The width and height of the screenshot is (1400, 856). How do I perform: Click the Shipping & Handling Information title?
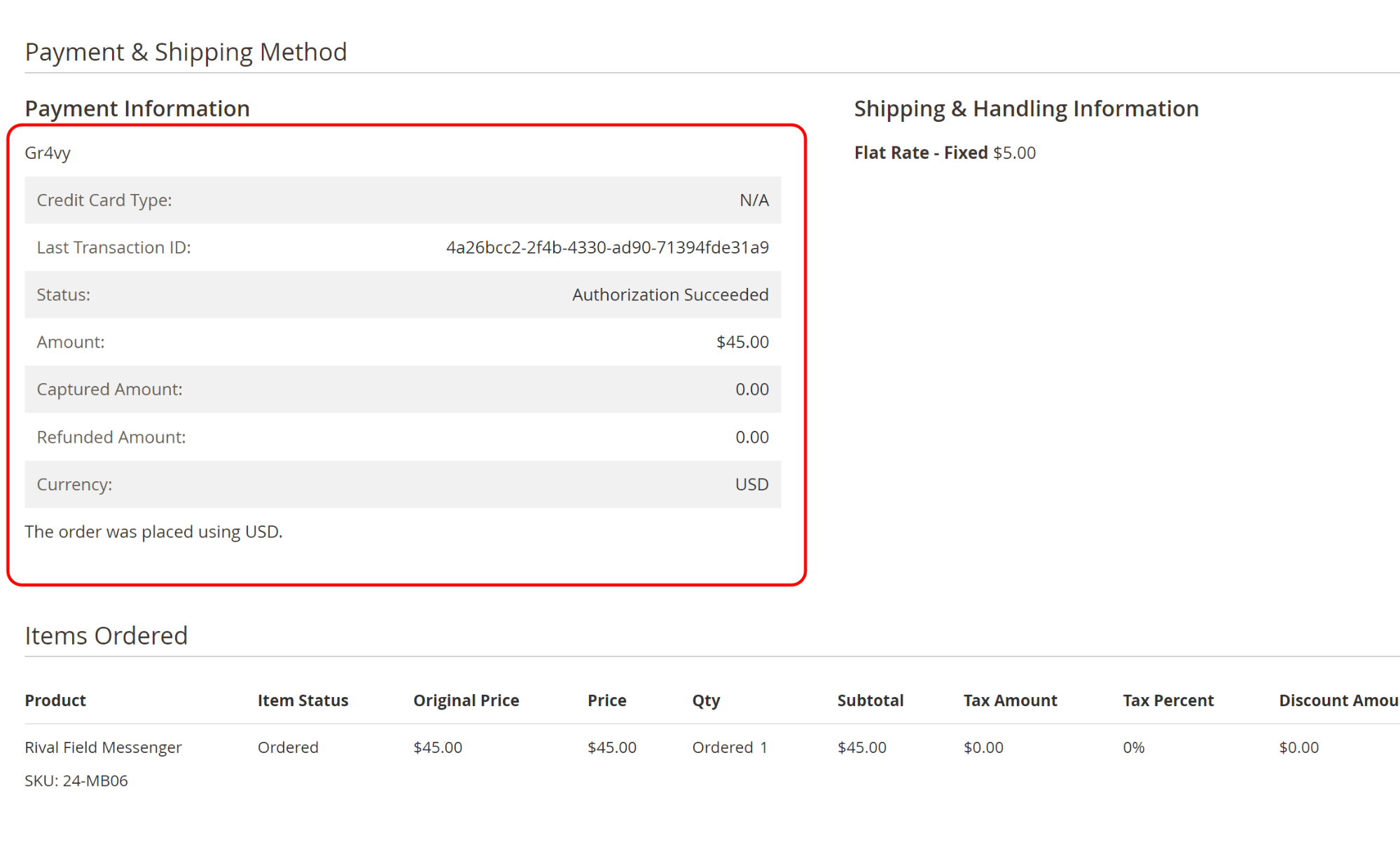click(x=1026, y=109)
